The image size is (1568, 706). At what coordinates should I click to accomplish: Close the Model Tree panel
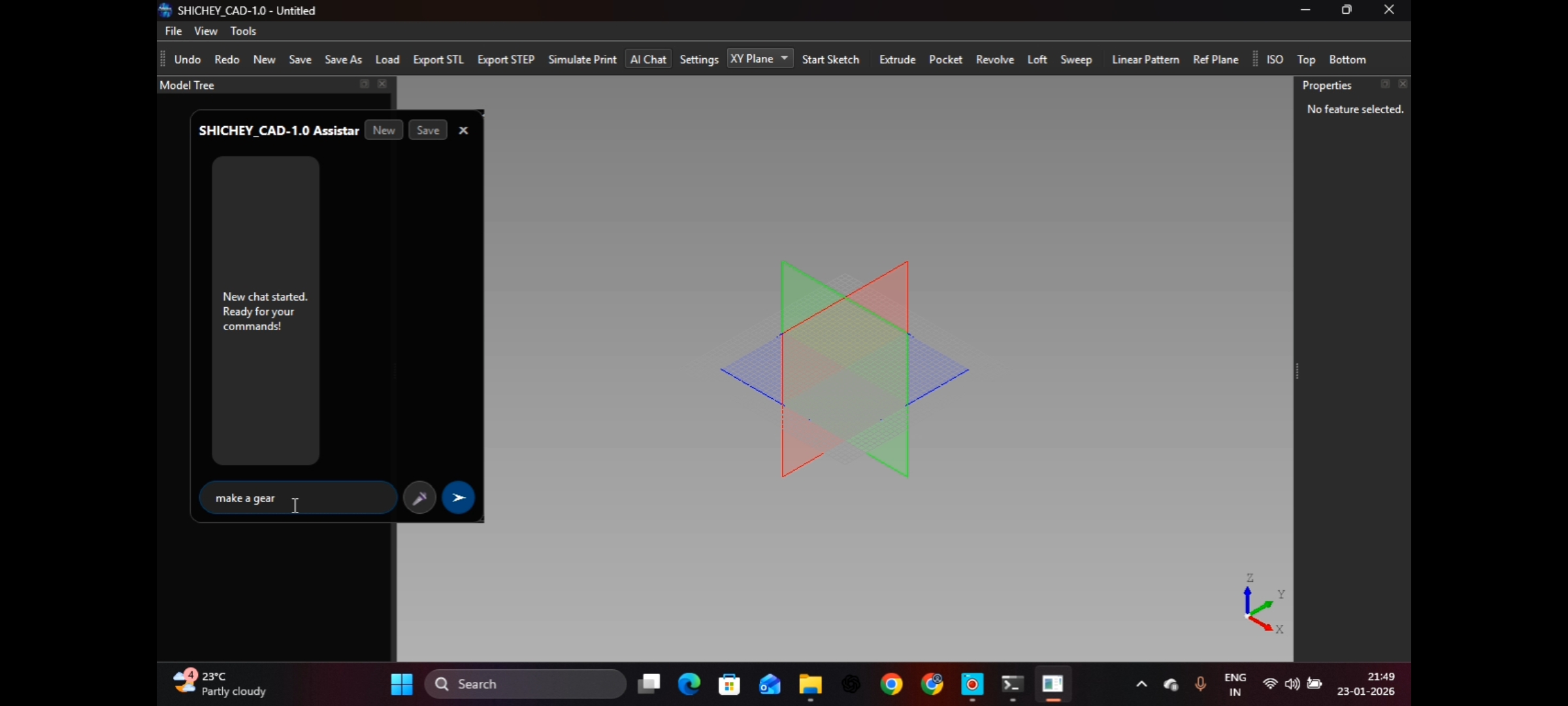(382, 84)
